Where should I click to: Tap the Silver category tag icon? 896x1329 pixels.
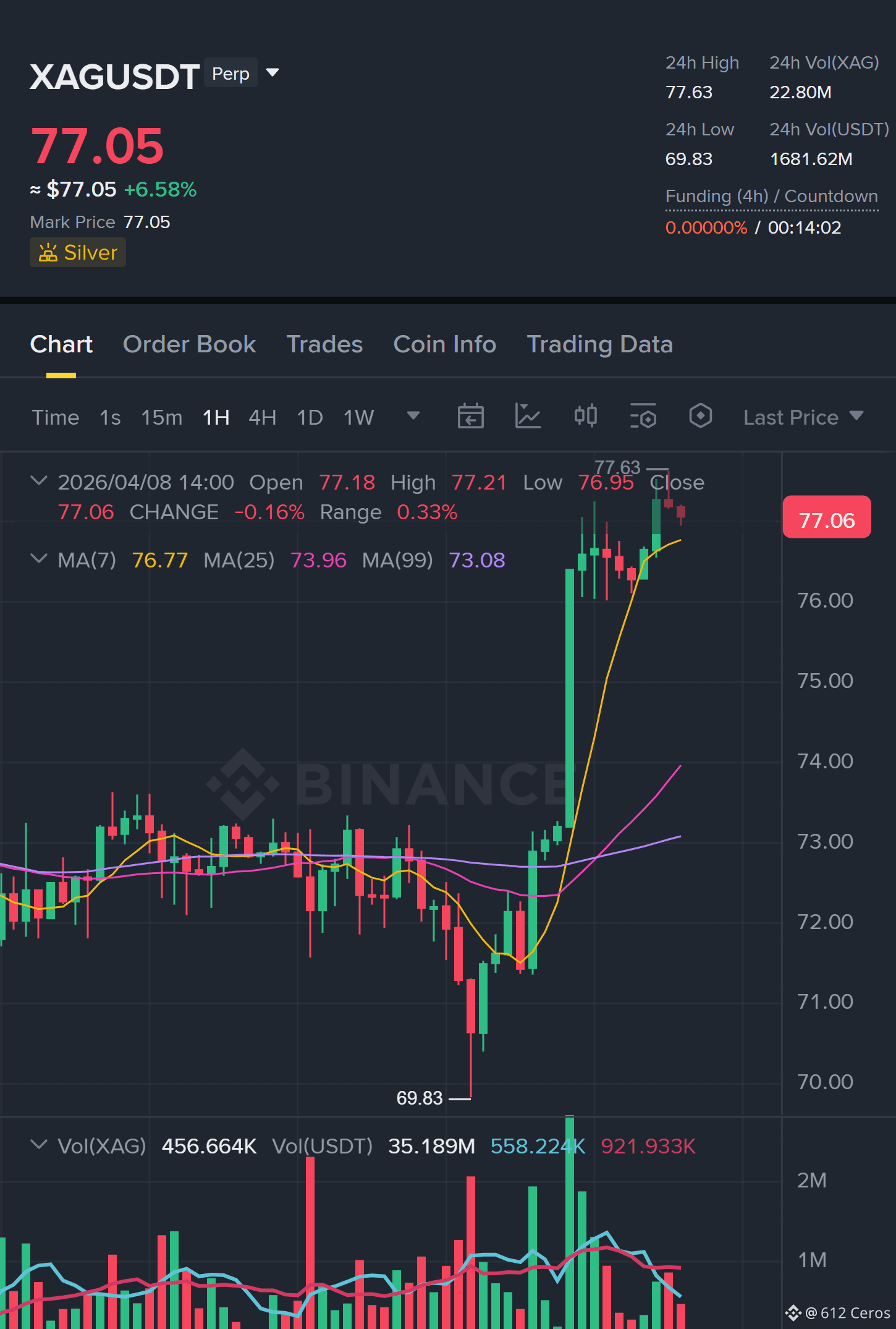[x=48, y=253]
